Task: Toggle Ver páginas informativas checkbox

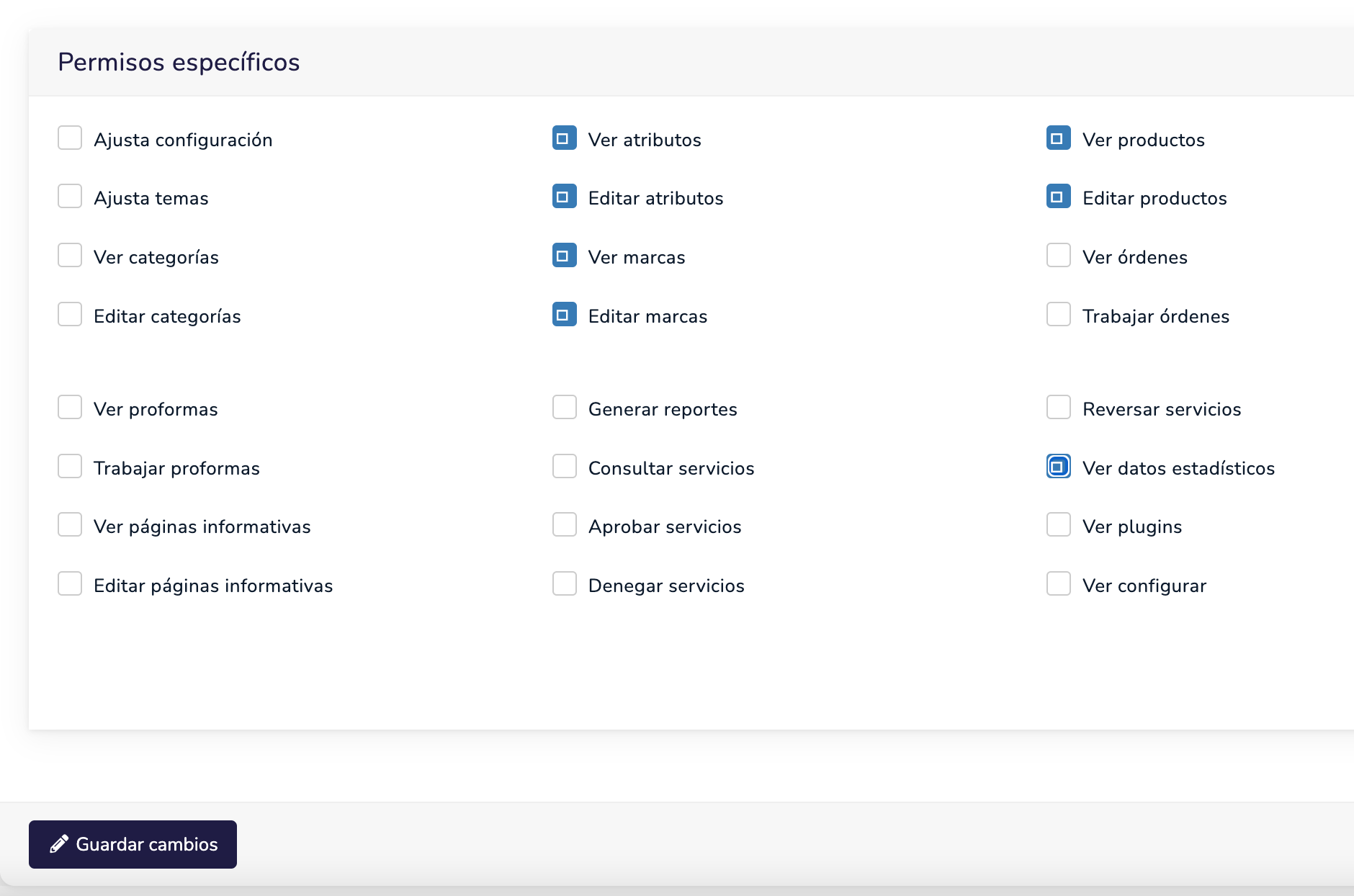Action: point(70,524)
